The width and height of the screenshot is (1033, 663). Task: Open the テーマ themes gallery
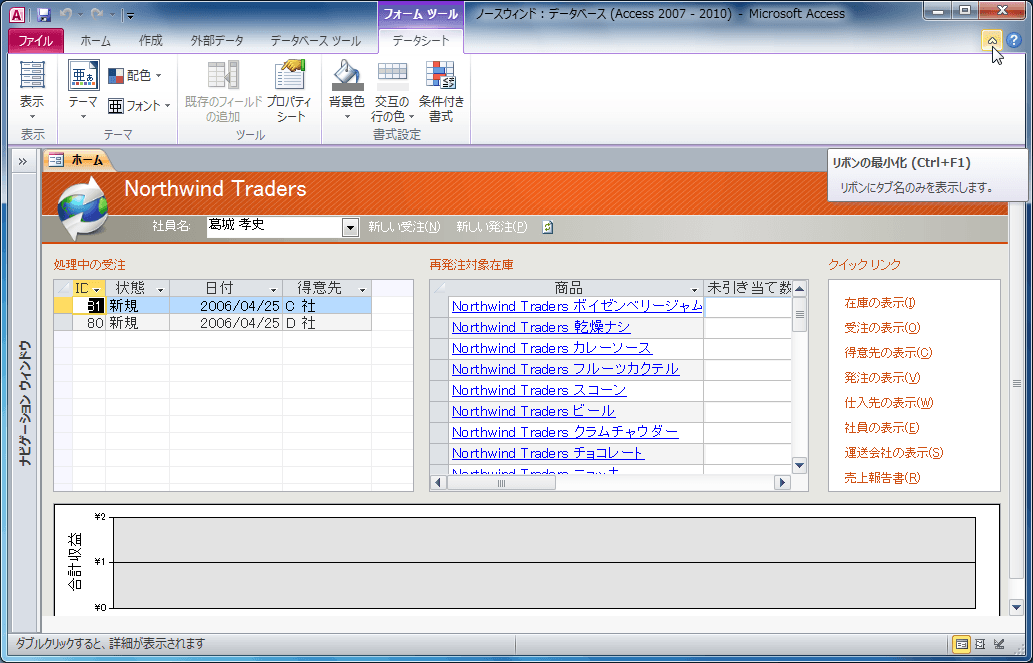tap(83, 91)
